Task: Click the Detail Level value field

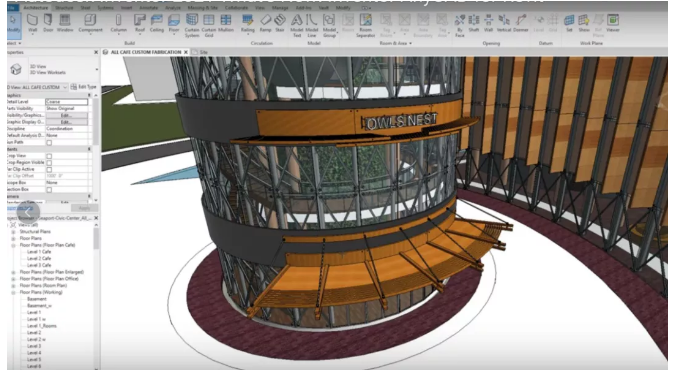Action: (67, 102)
